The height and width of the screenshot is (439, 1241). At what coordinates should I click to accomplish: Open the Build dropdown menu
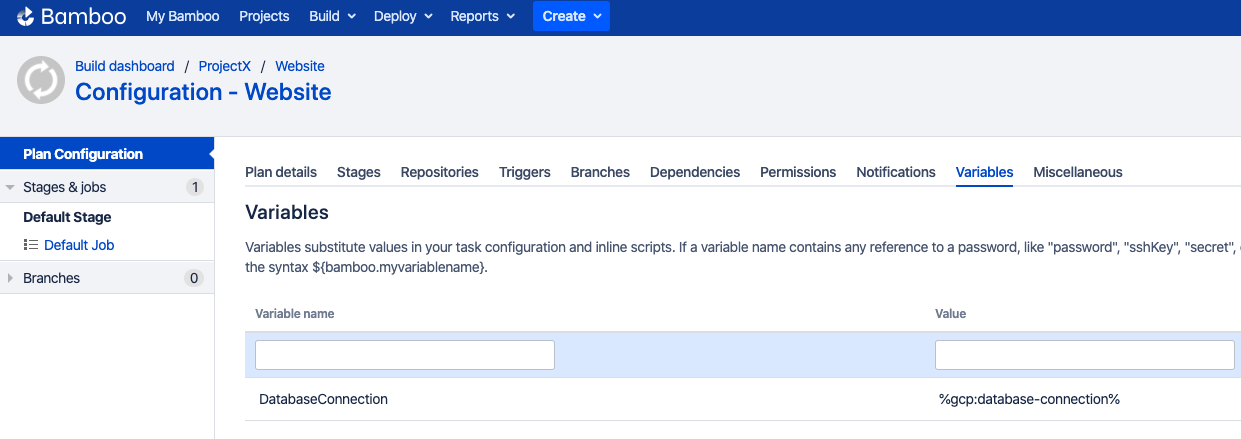pos(333,16)
